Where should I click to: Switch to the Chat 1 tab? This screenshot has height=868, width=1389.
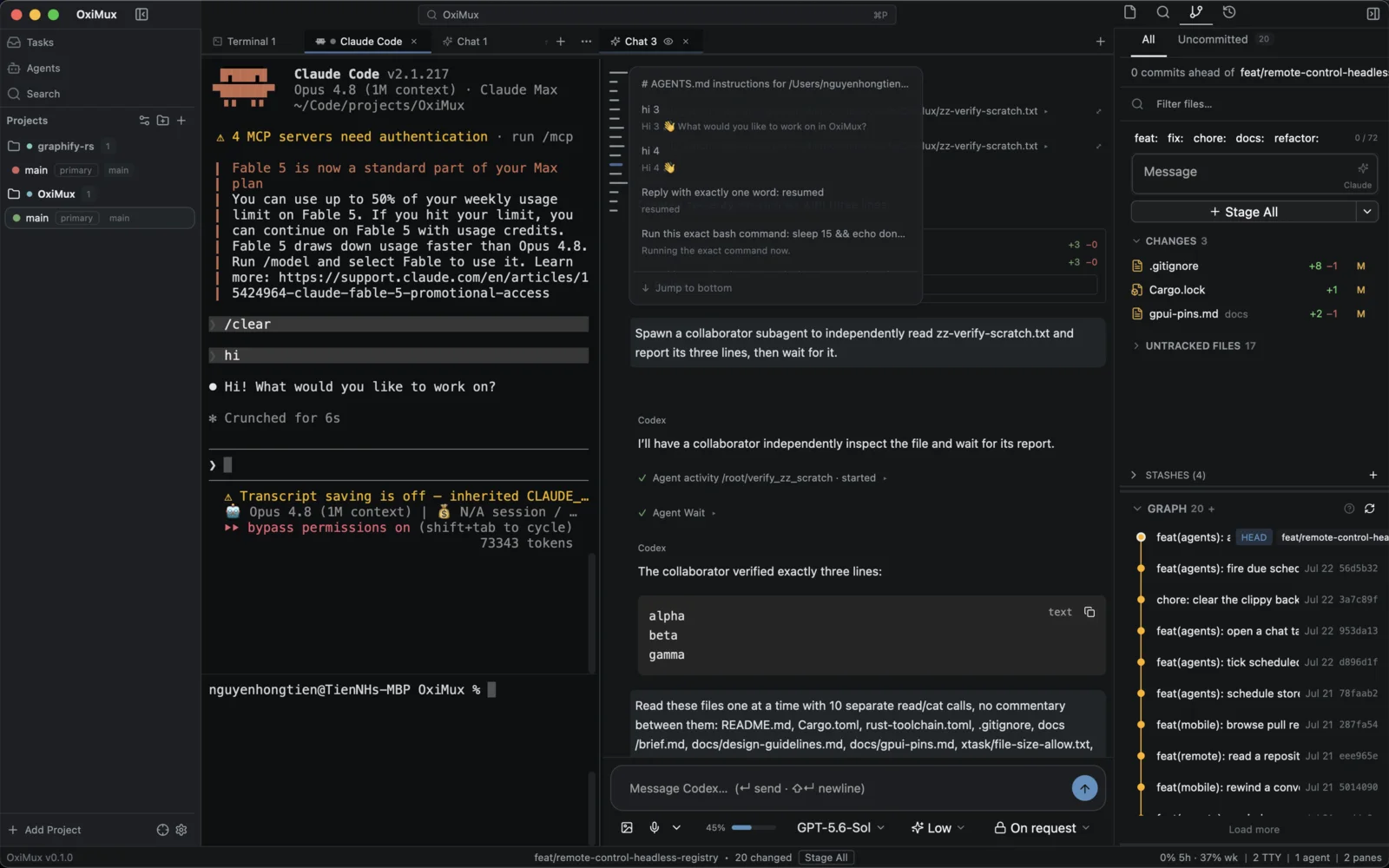coord(465,42)
